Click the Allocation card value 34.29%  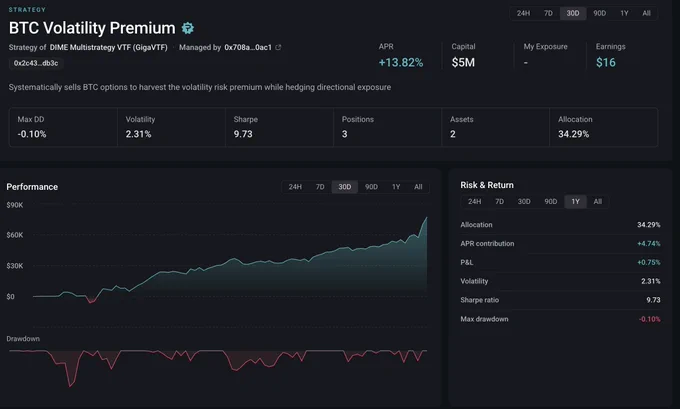click(573, 134)
